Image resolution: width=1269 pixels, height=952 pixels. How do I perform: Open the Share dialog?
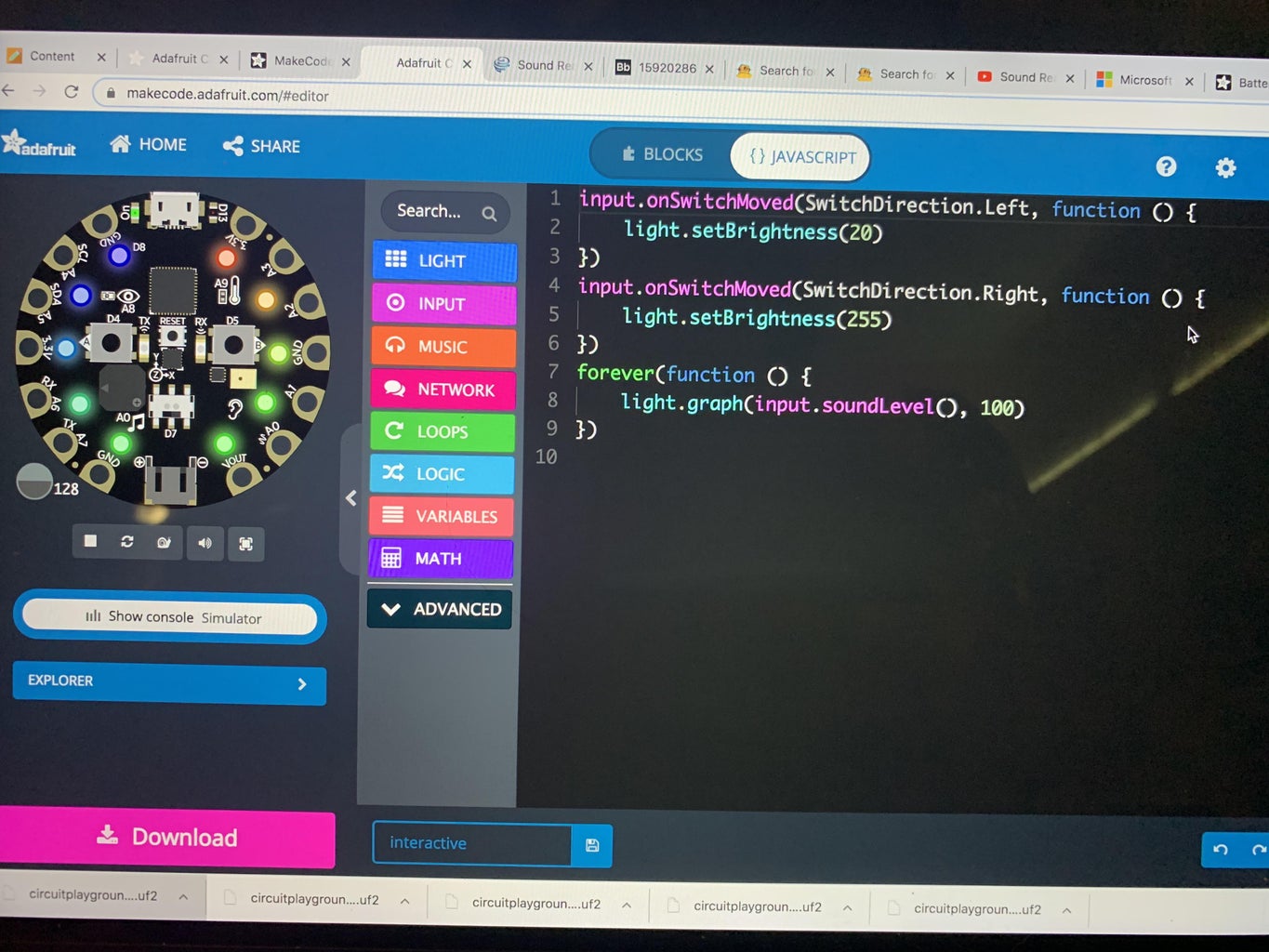point(261,146)
